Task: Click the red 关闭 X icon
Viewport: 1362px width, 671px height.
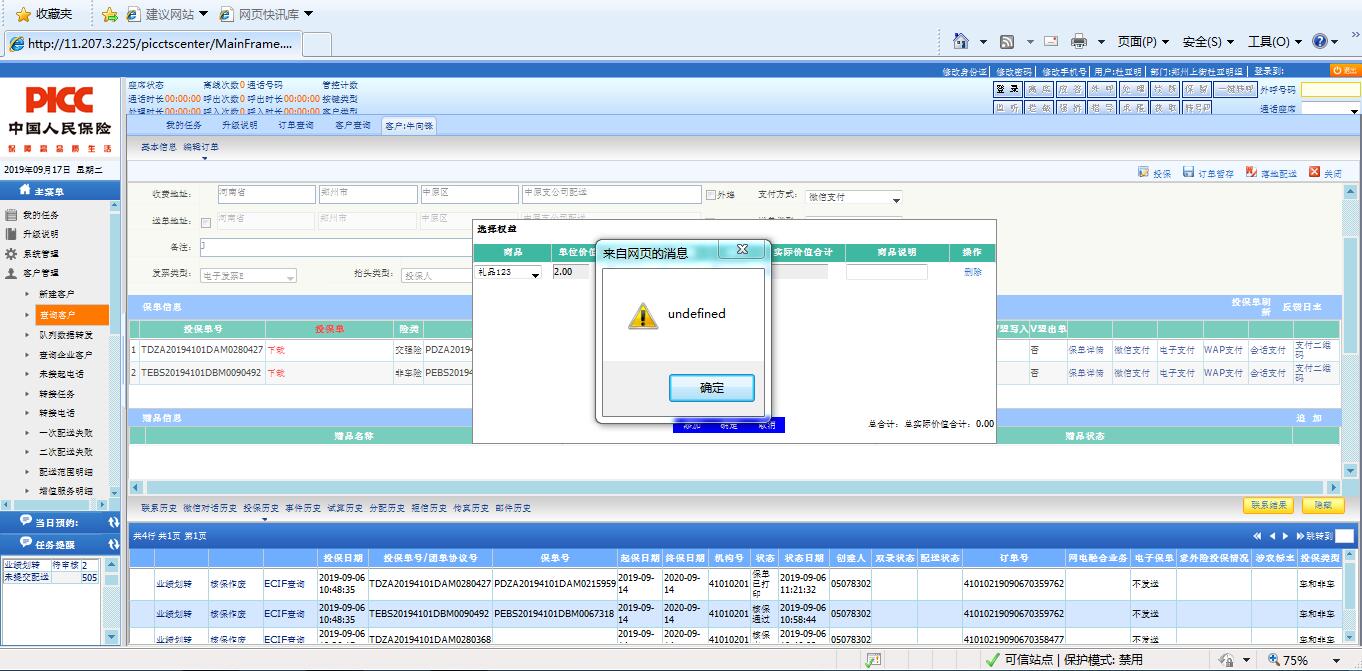Action: [x=1314, y=173]
